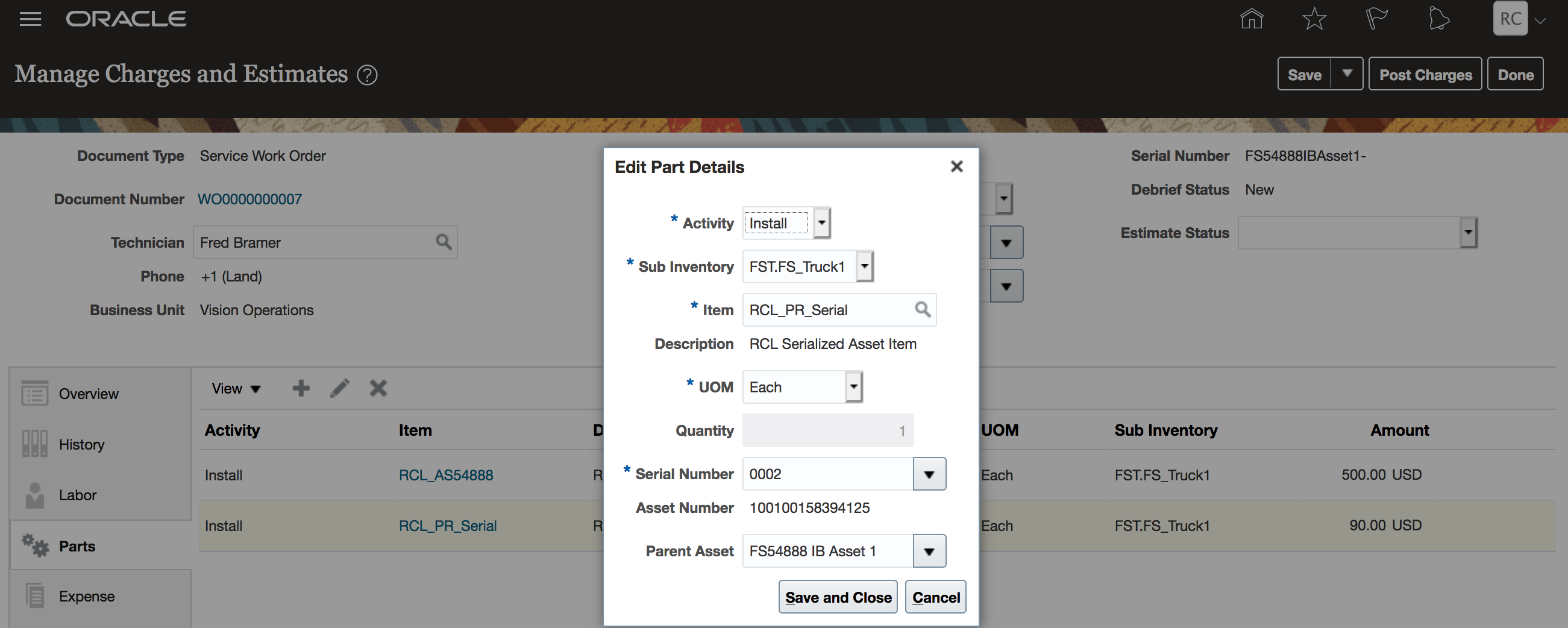
Task: Open document number WO0000000007 link
Action: coord(249,199)
